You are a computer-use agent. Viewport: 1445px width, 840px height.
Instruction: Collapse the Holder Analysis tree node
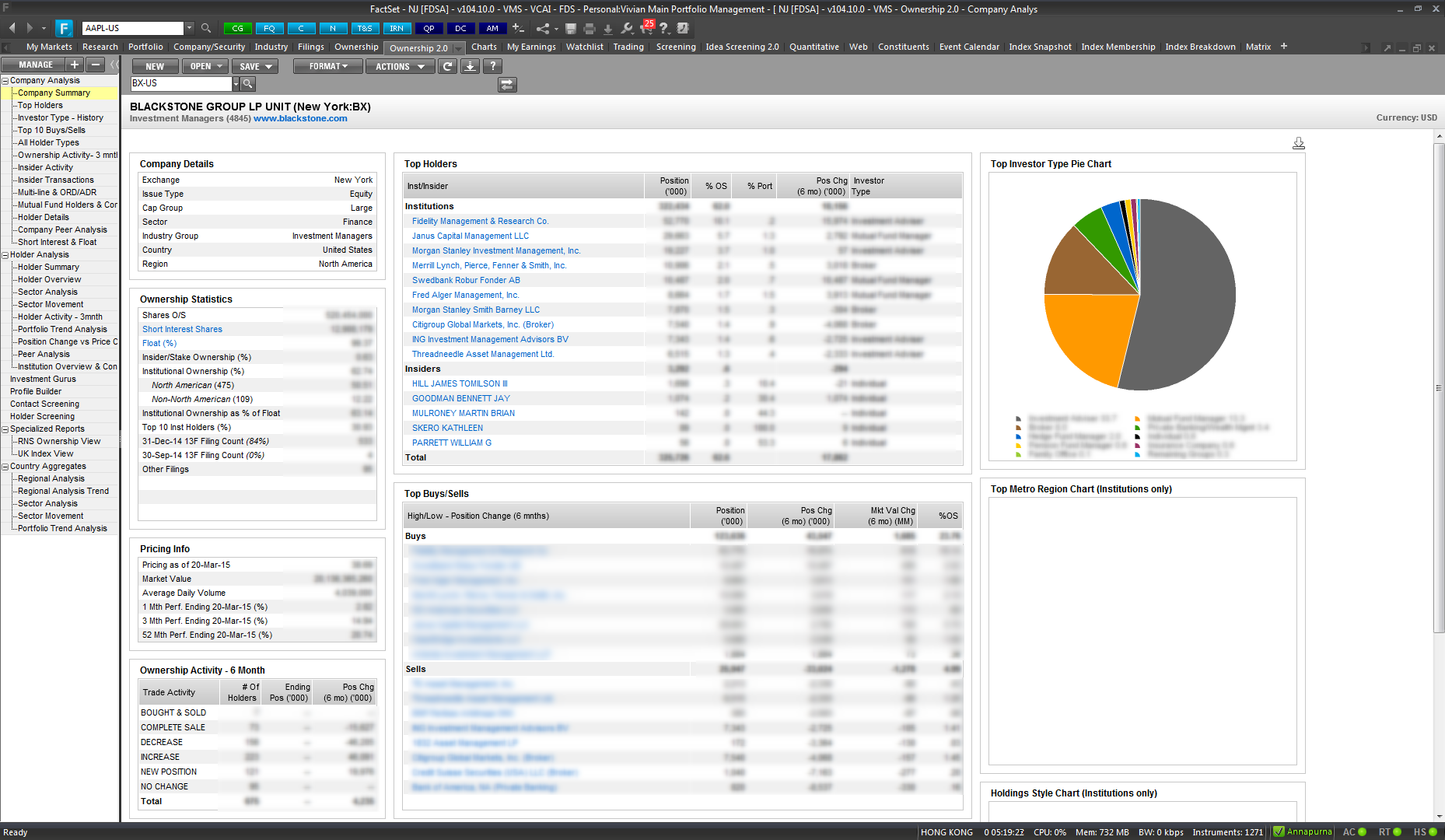tap(5, 254)
